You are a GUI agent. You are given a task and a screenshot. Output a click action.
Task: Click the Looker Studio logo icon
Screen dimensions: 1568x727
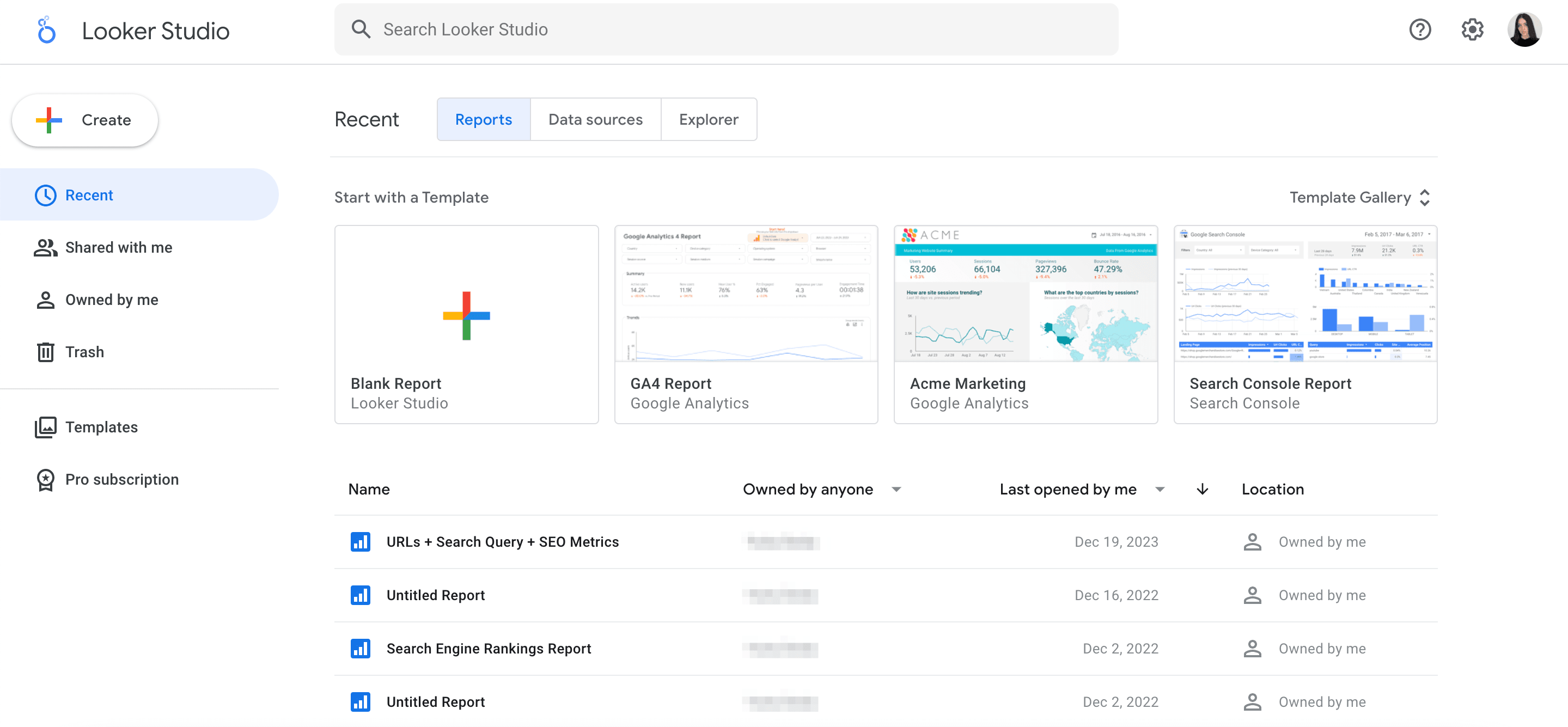(x=46, y=30)
